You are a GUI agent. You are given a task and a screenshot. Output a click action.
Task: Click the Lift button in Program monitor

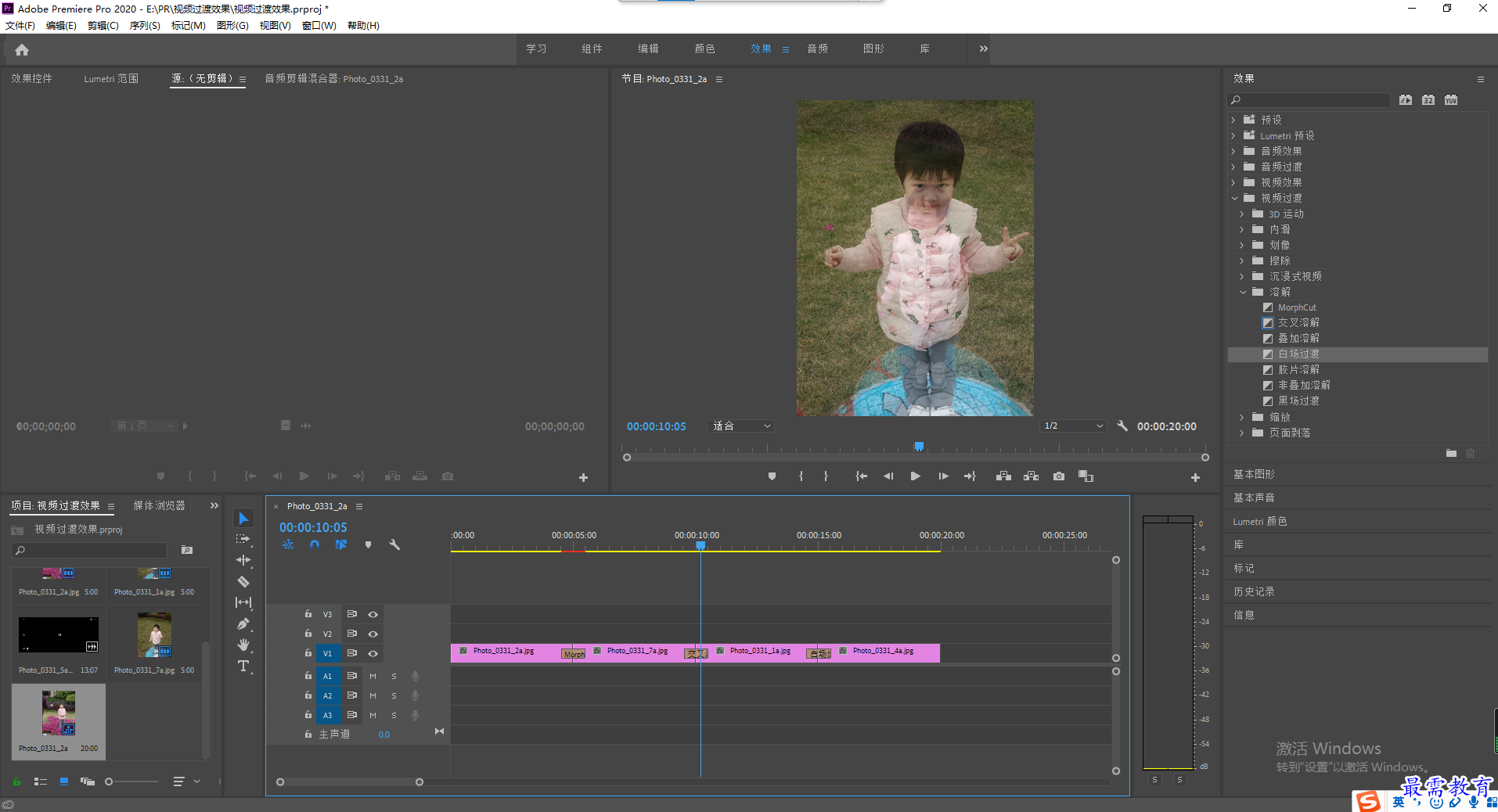(1003, 476)
